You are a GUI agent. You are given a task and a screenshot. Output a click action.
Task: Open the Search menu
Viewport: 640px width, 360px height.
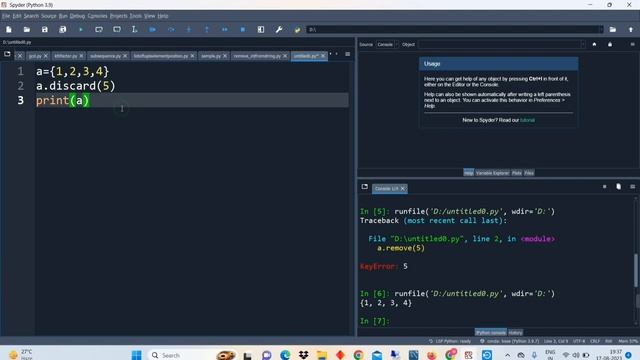[x=31, y=16]
